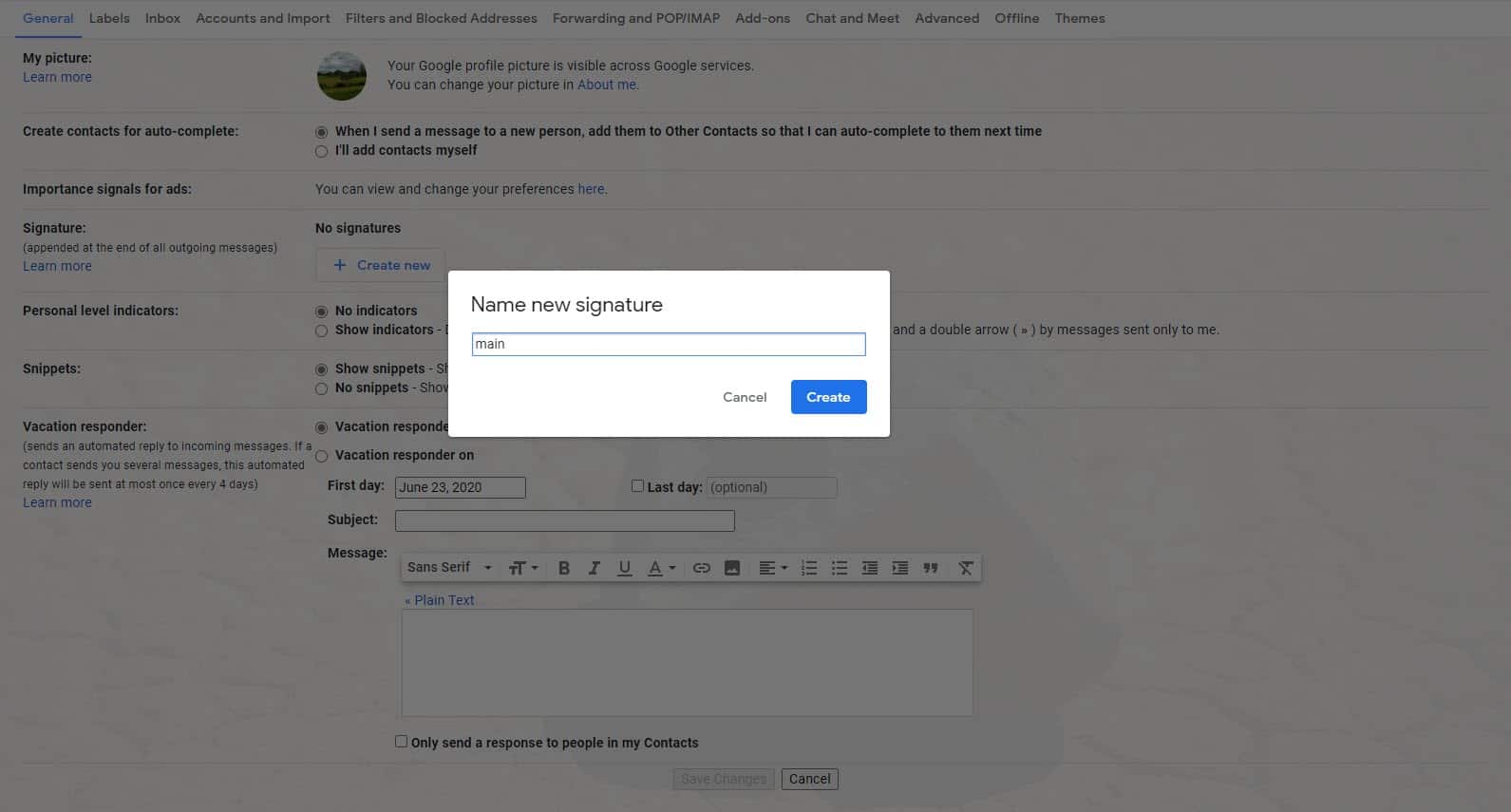Screen dimensions: 1511x812
Task: Open Forwarding and POP/IMAP tab
Action: pos(636,18)
